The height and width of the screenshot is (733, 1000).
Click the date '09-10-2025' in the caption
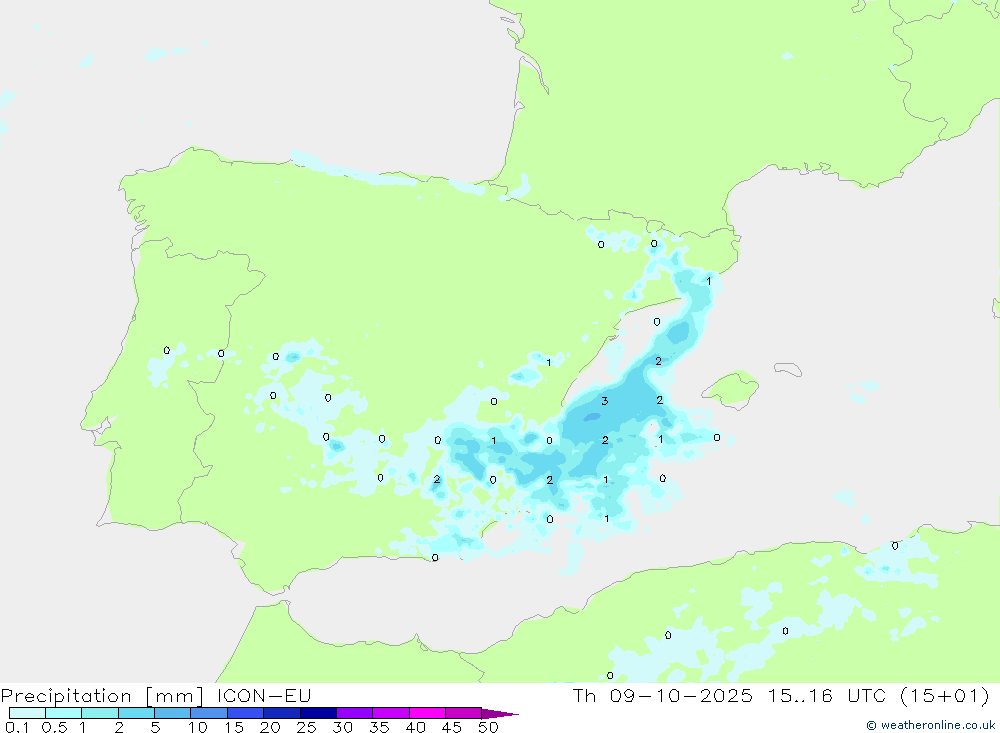point(681,695)
